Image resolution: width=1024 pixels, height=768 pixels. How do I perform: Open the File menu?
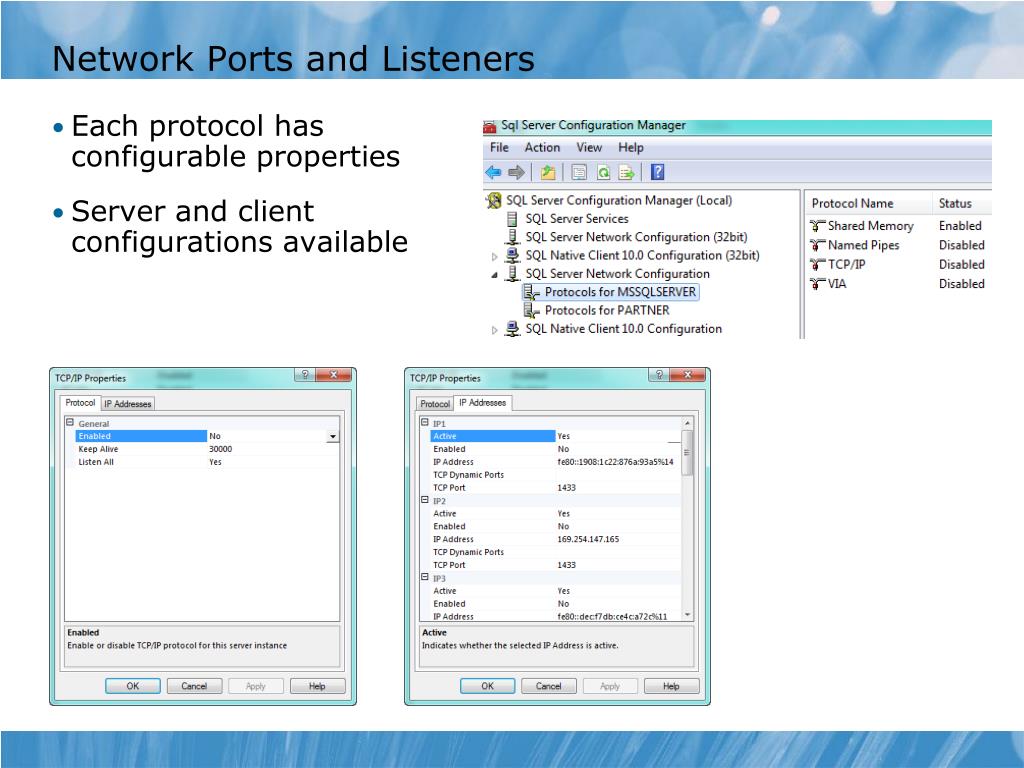pos(499,148)
